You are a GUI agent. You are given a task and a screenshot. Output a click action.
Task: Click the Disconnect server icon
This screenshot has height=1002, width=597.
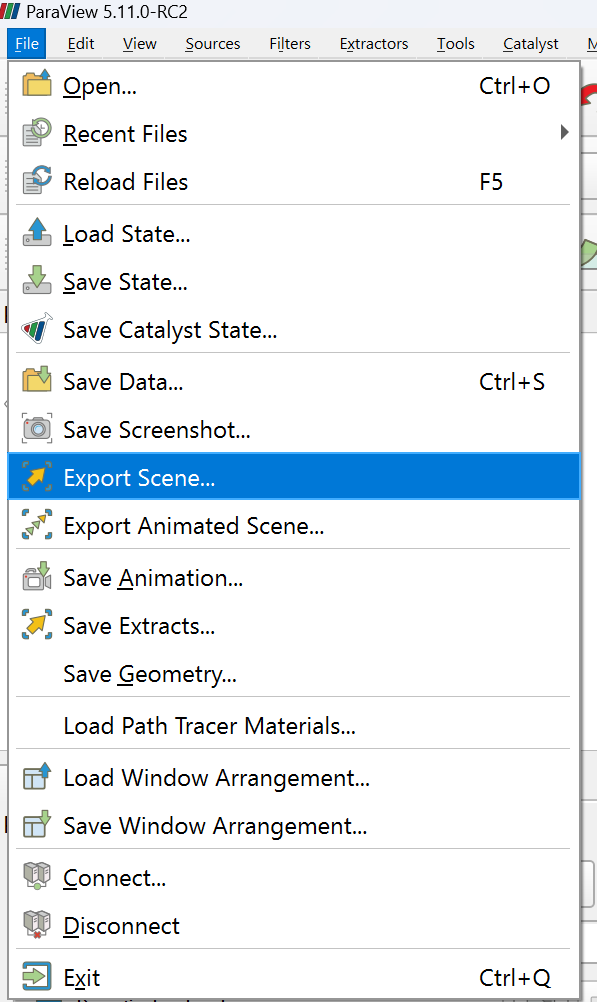(x=36, y=924)
